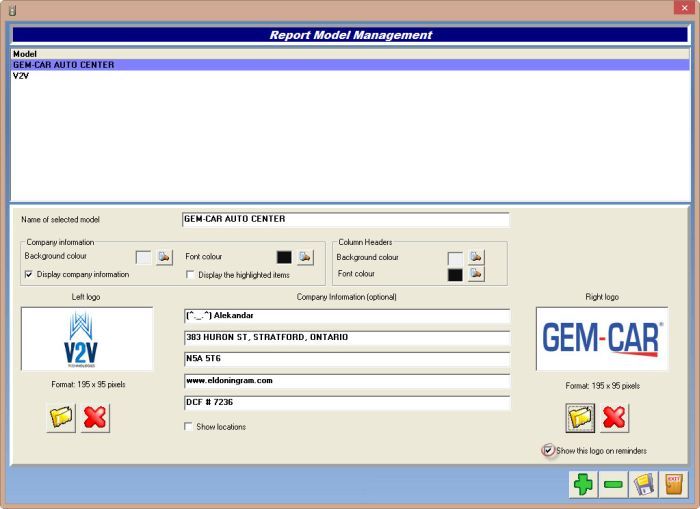Open the title bar application icon
This screenshot has width=700, height=509.
12,10
